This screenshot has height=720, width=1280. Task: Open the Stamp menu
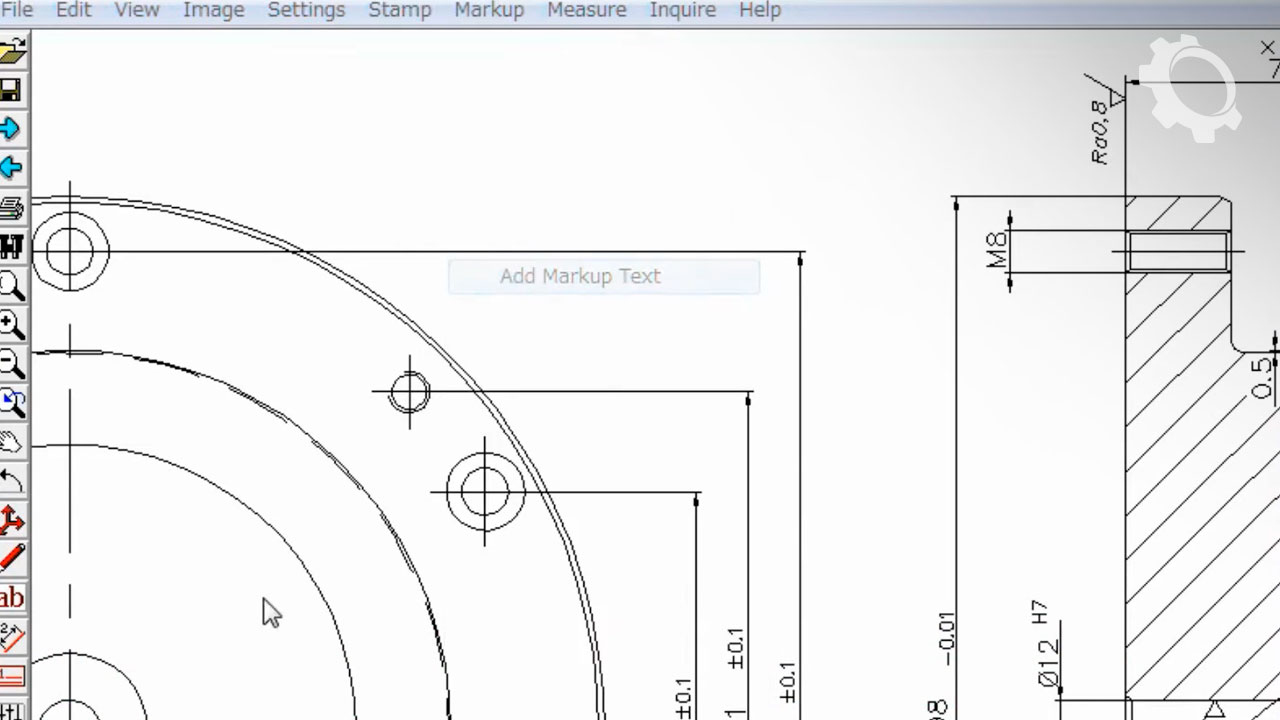click(399, 10)
